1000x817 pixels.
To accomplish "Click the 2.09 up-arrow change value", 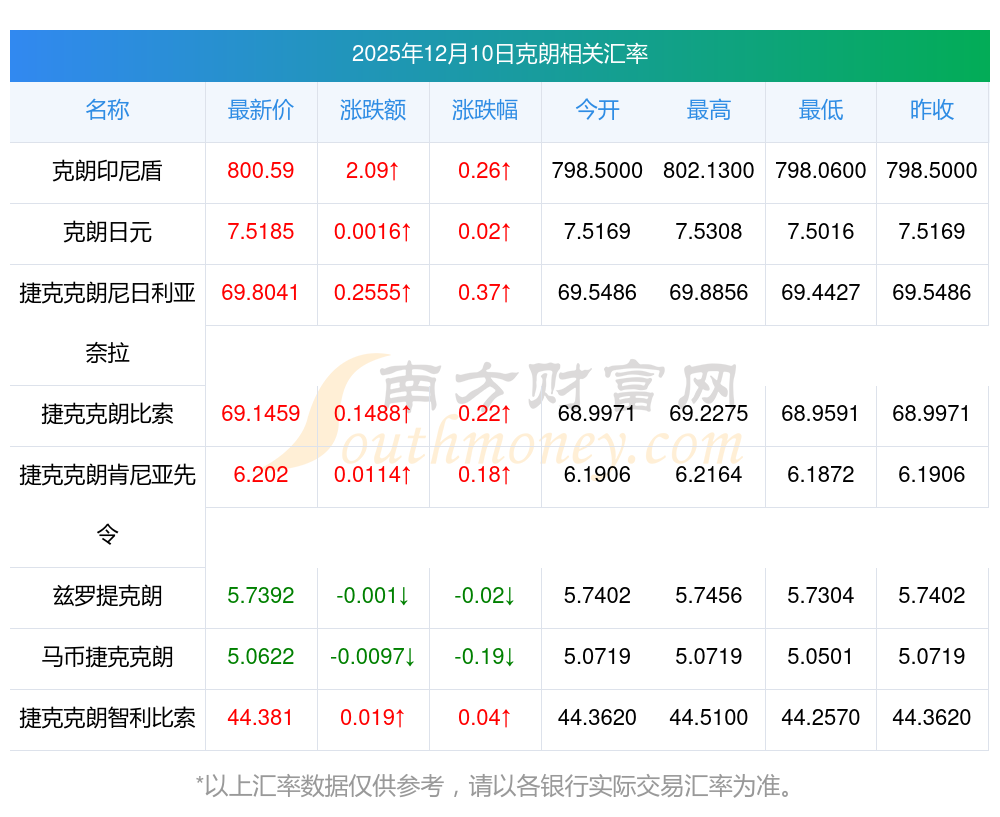I will coord(373,170).
